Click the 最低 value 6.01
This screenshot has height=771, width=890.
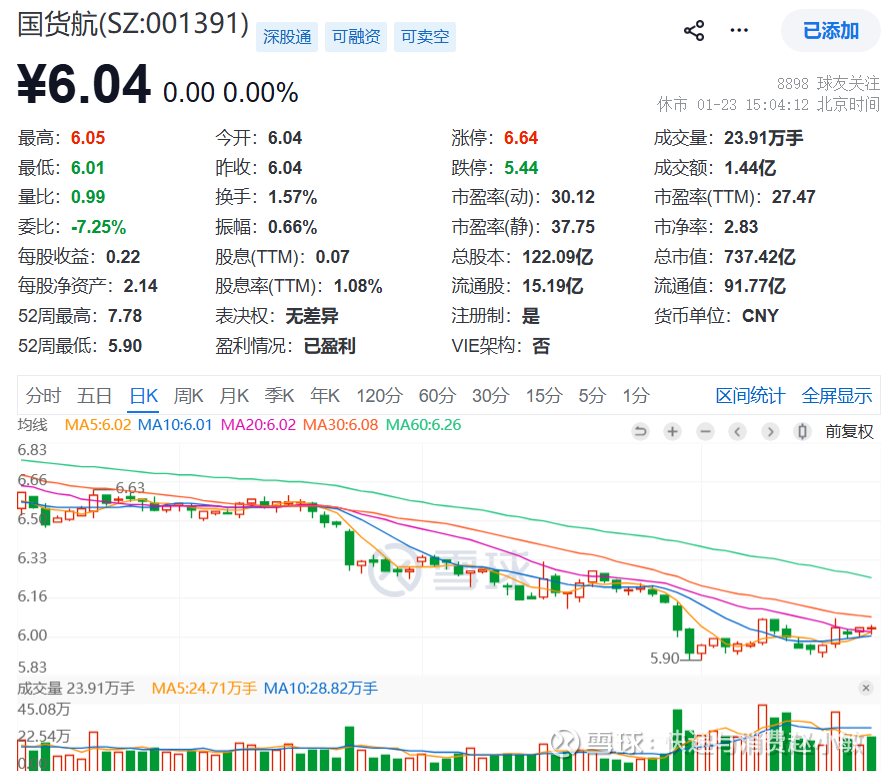click(88, 168)
